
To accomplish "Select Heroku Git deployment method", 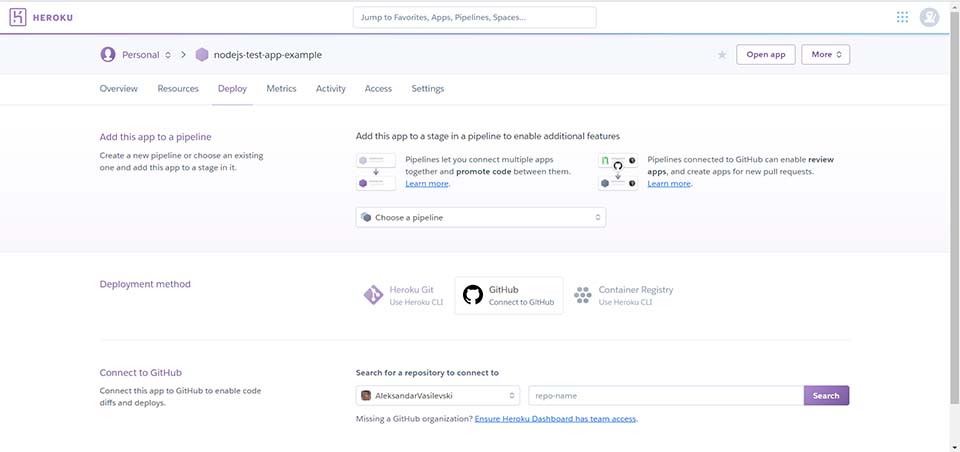I will pyautogui.click(x=405, y=295).
